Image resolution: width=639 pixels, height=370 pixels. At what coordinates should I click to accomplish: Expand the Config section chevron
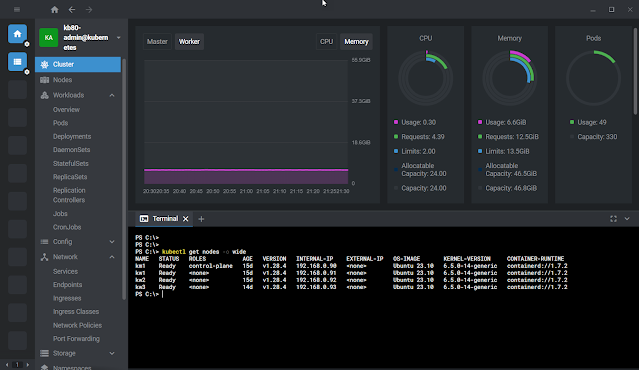[112, 242]
